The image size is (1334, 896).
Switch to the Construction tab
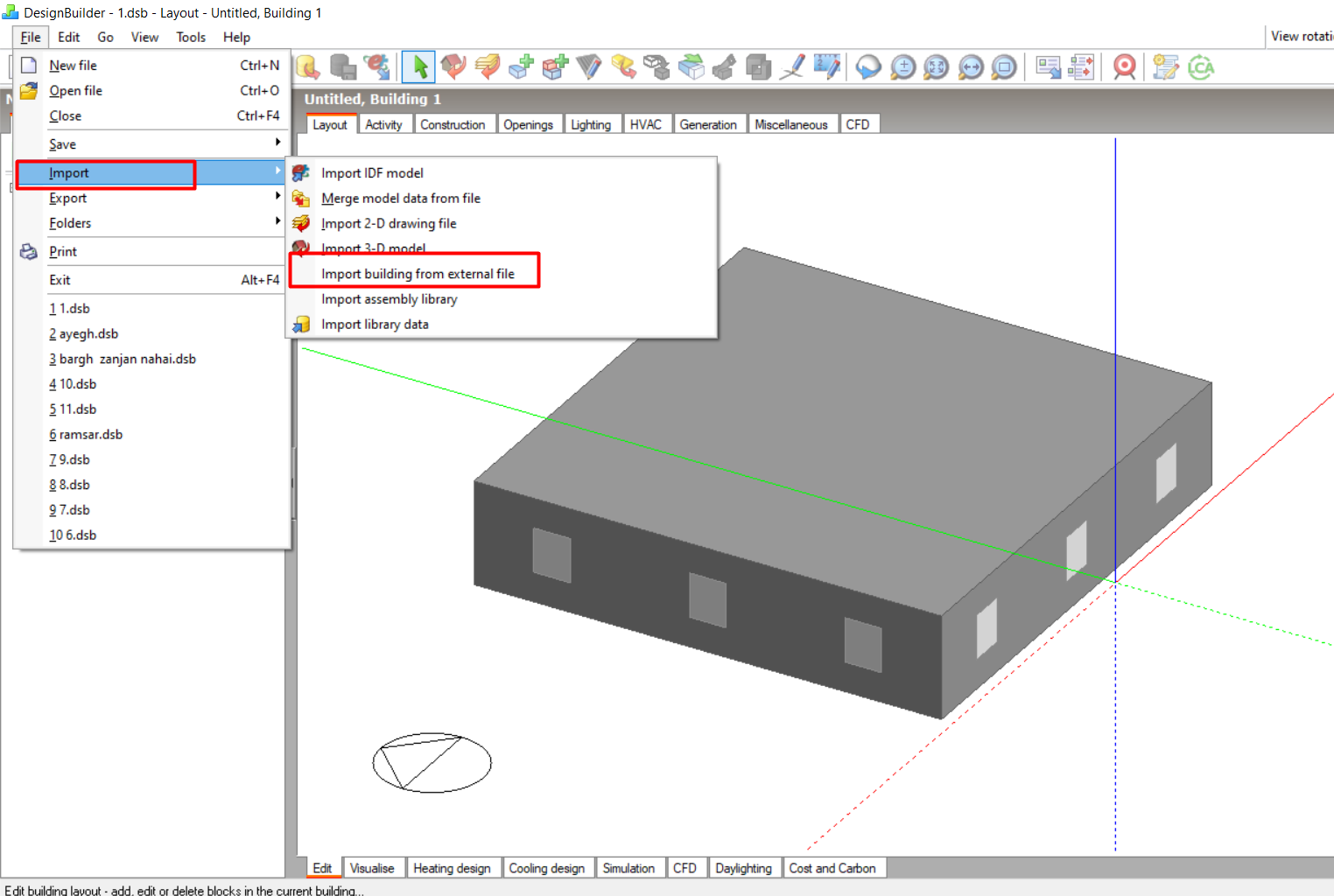(x=453, y=124)
